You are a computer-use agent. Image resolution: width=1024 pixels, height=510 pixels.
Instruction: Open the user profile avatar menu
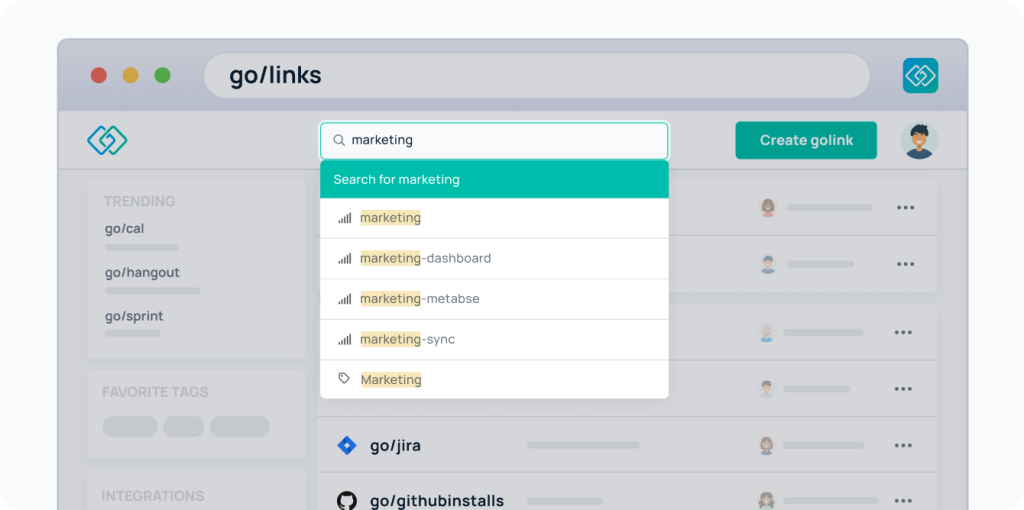click(x=919, y=140)
